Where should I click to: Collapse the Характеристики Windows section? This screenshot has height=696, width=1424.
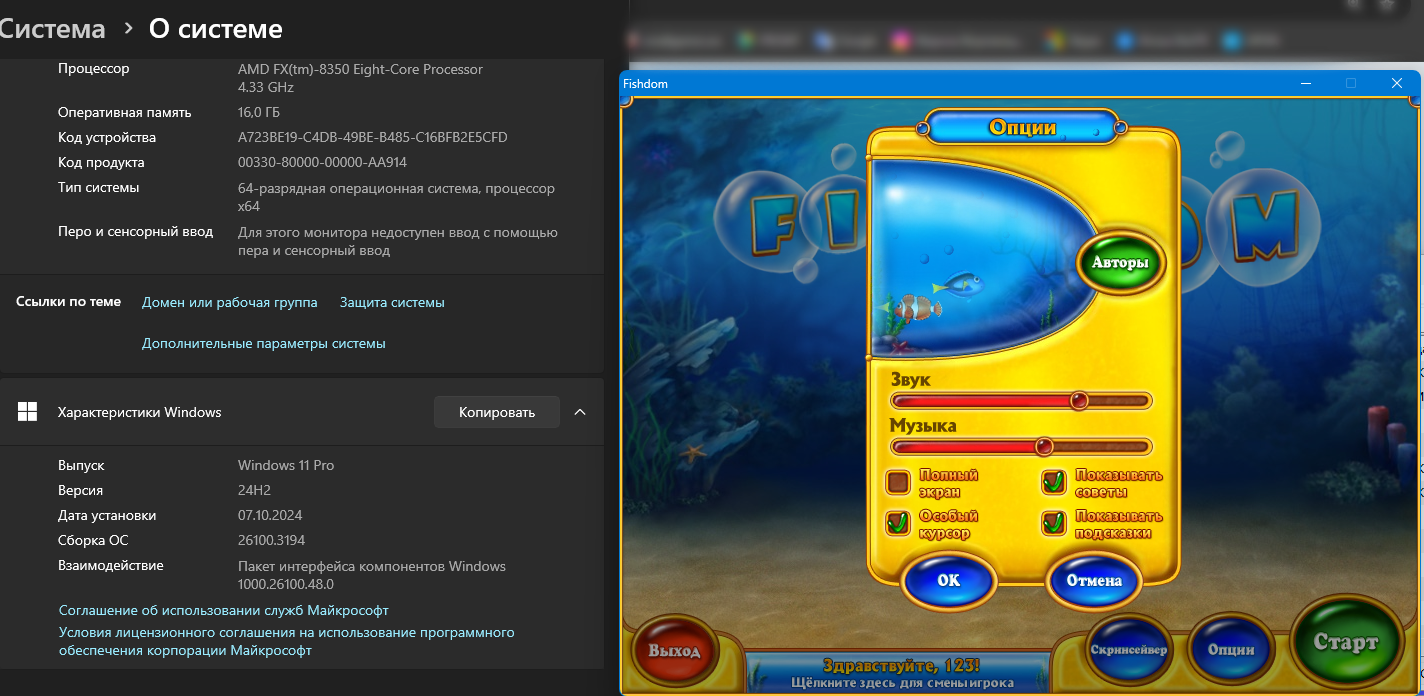tap(580, 412)
